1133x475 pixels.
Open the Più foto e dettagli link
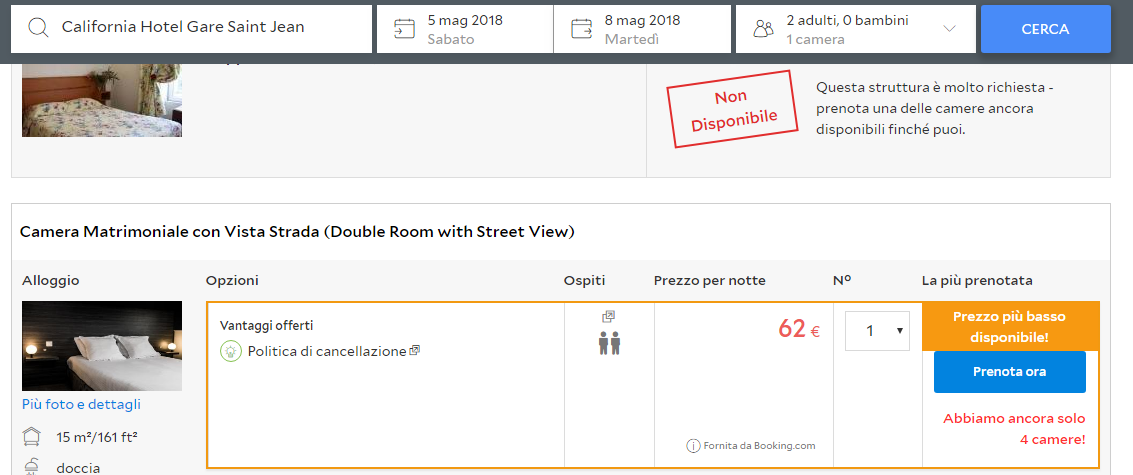click(81, 404)
